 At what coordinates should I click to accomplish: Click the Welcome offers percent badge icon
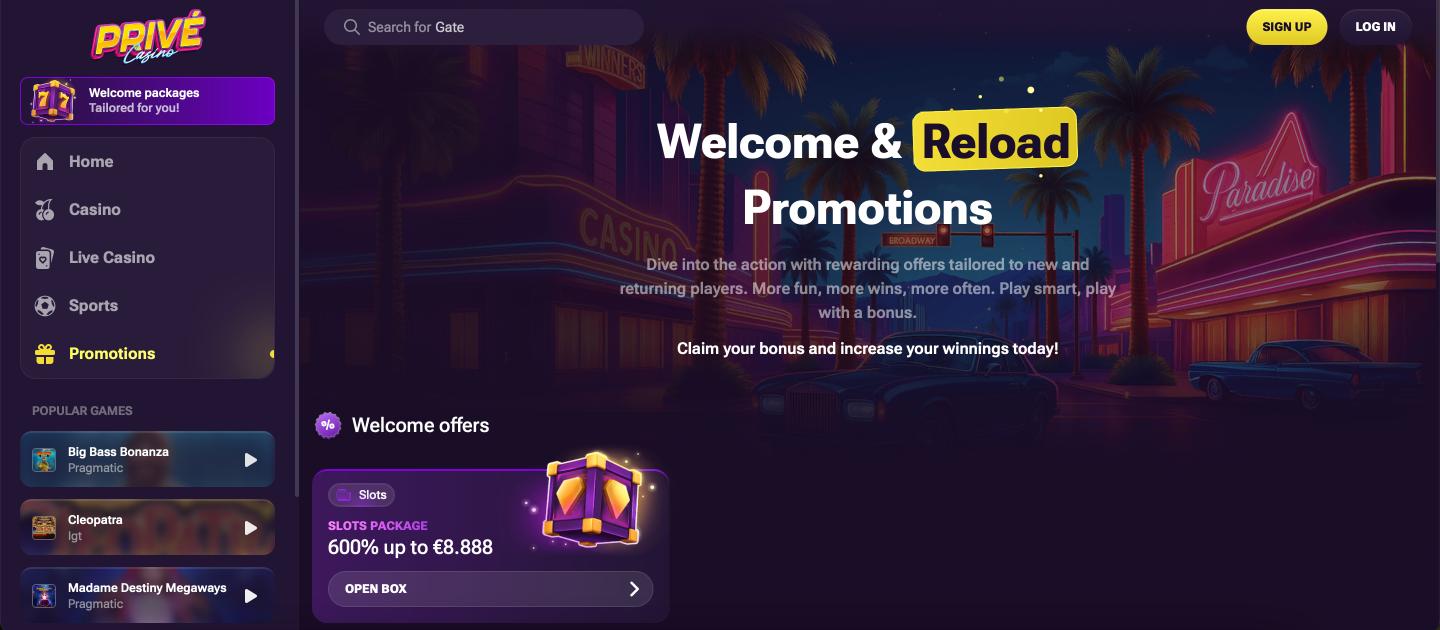(328, 425)
